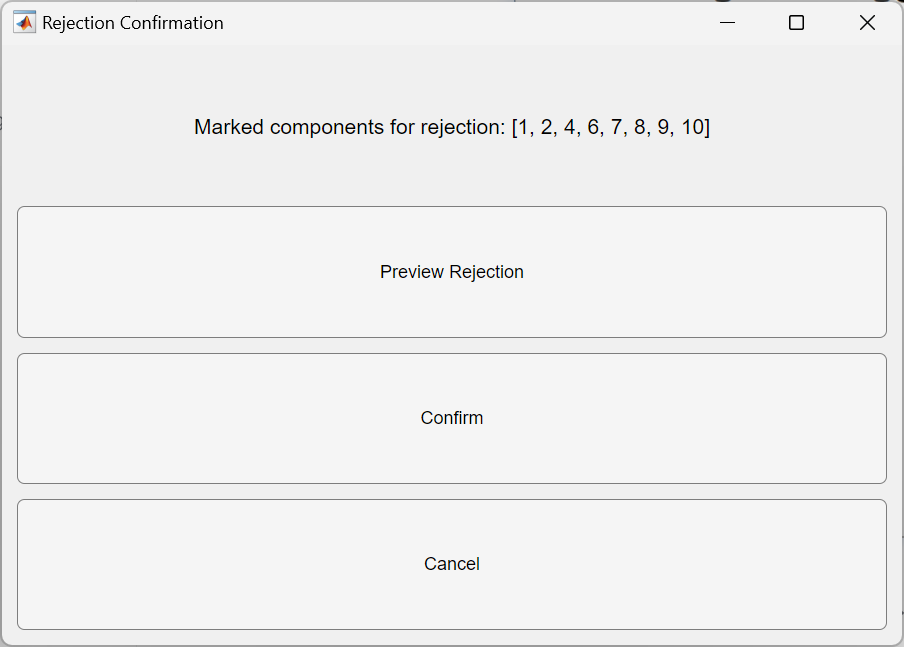Hit the Confirm button
The height and width of the screenshot is (647, 904).
tap(452, 418)
